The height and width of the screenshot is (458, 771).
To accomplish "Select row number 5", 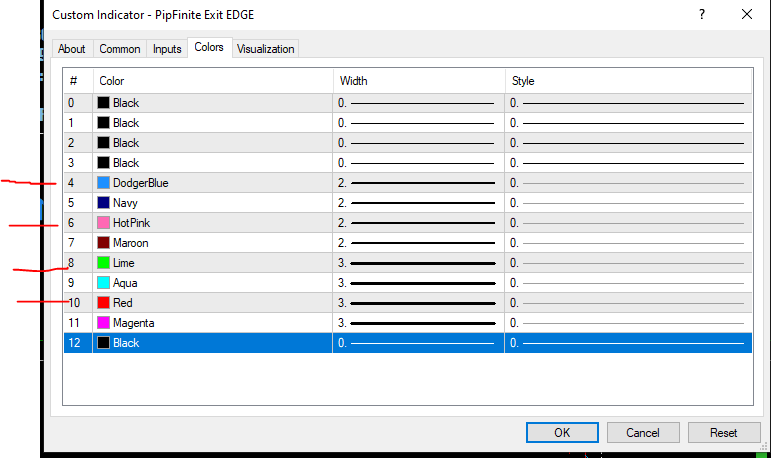I will (71, 203).
